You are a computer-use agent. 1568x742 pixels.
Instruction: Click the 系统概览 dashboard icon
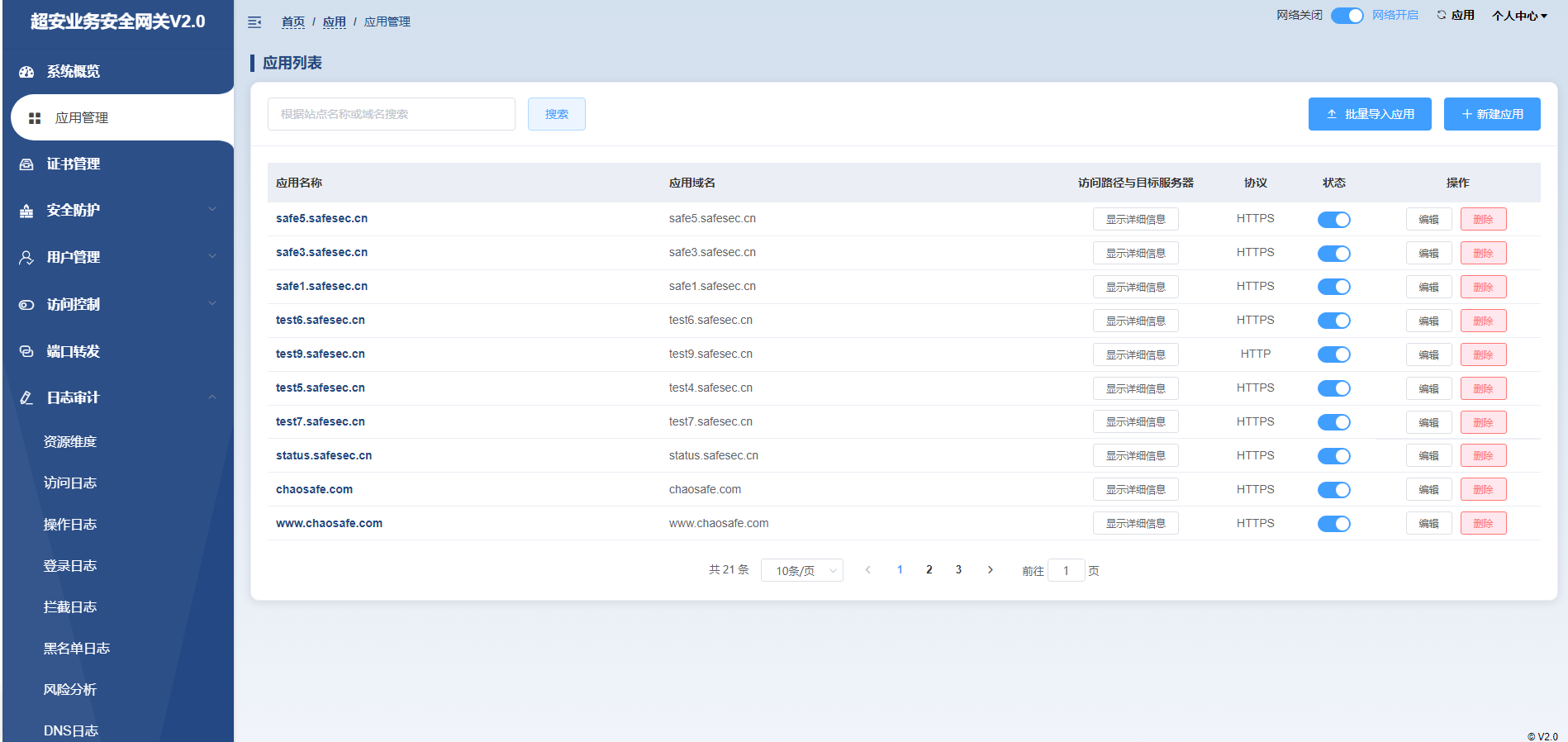[26, 72]
